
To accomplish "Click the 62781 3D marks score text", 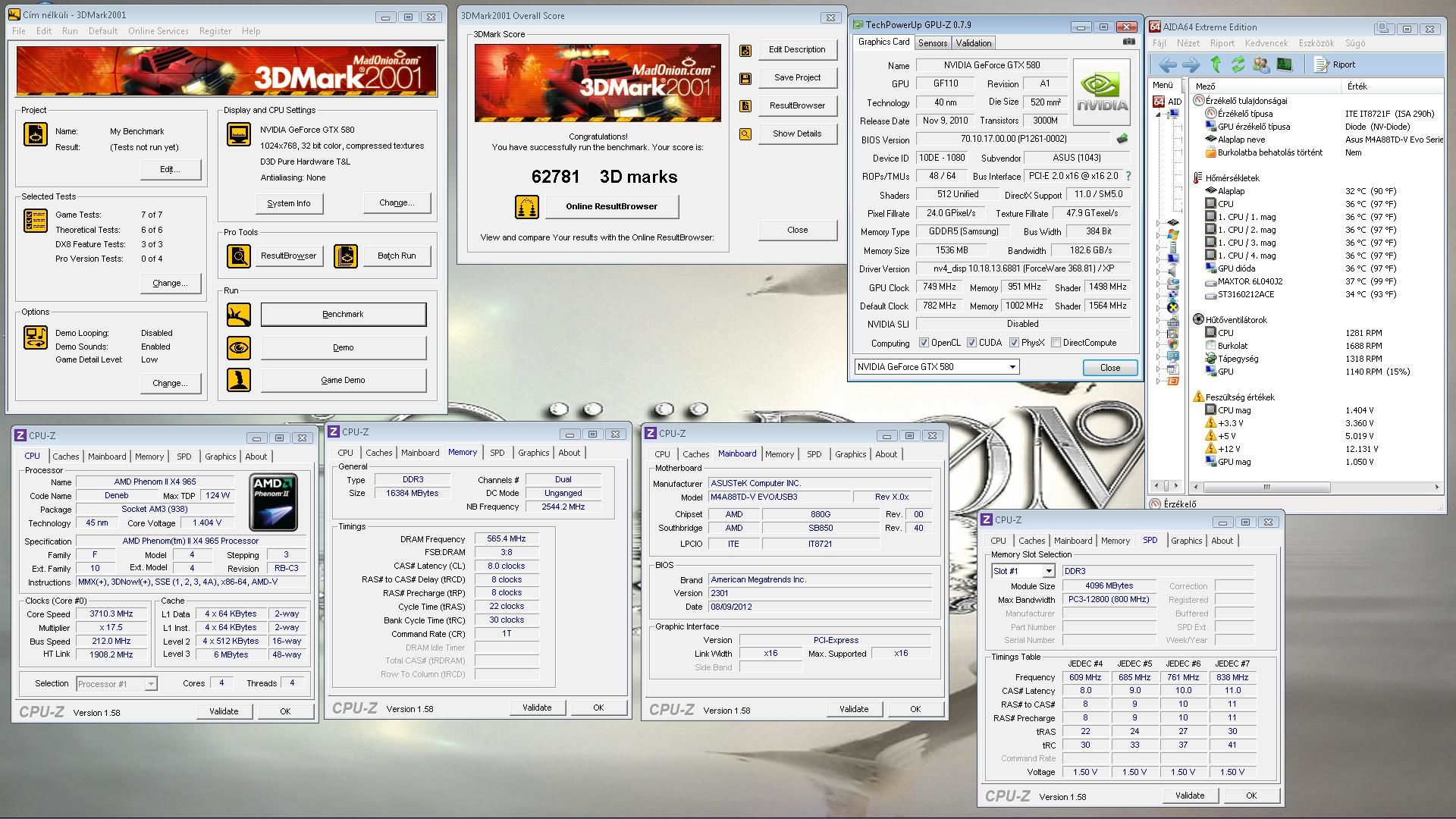I will click(x=604, y=177).
